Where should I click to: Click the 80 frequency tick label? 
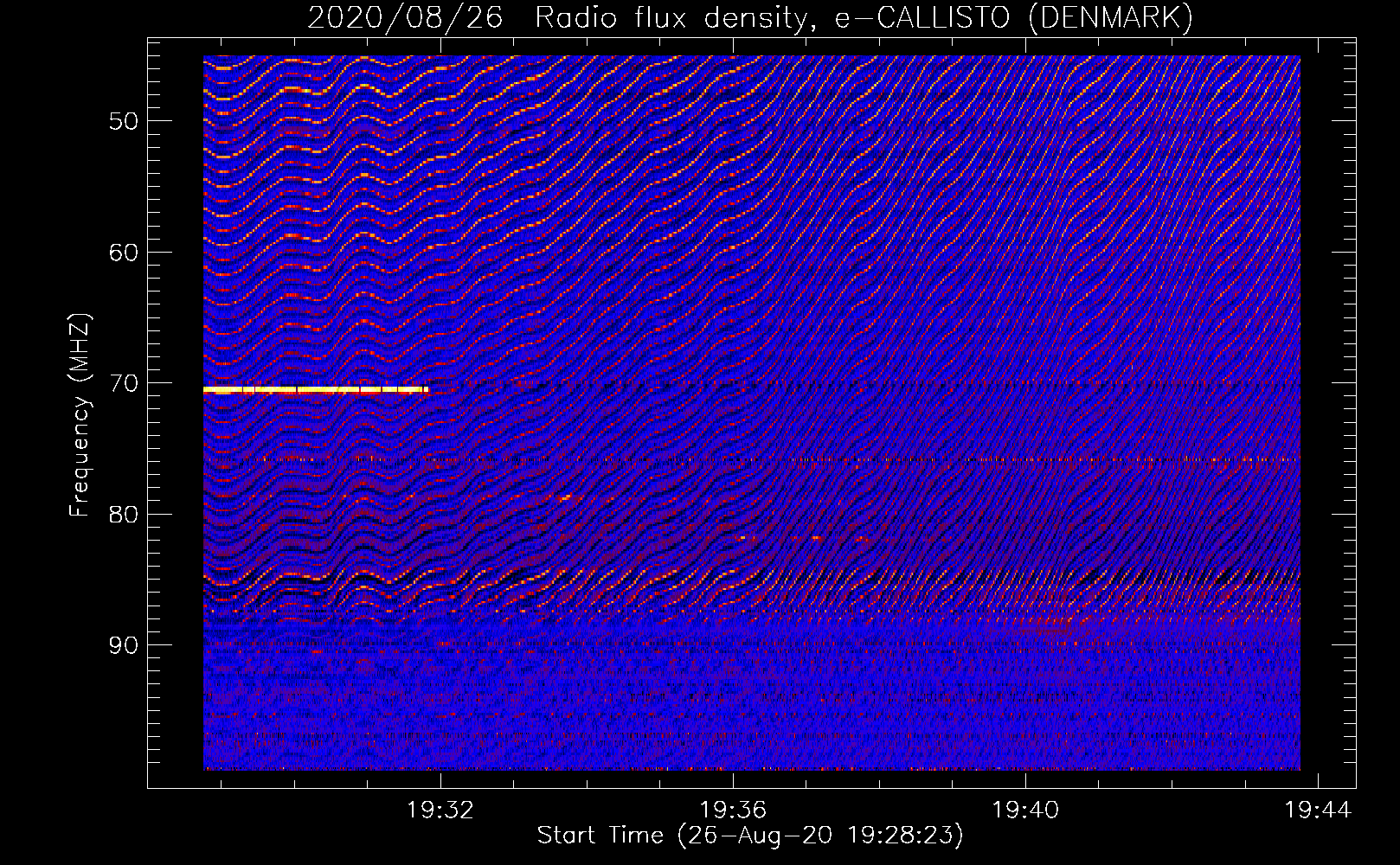click(x=124, y=515)
